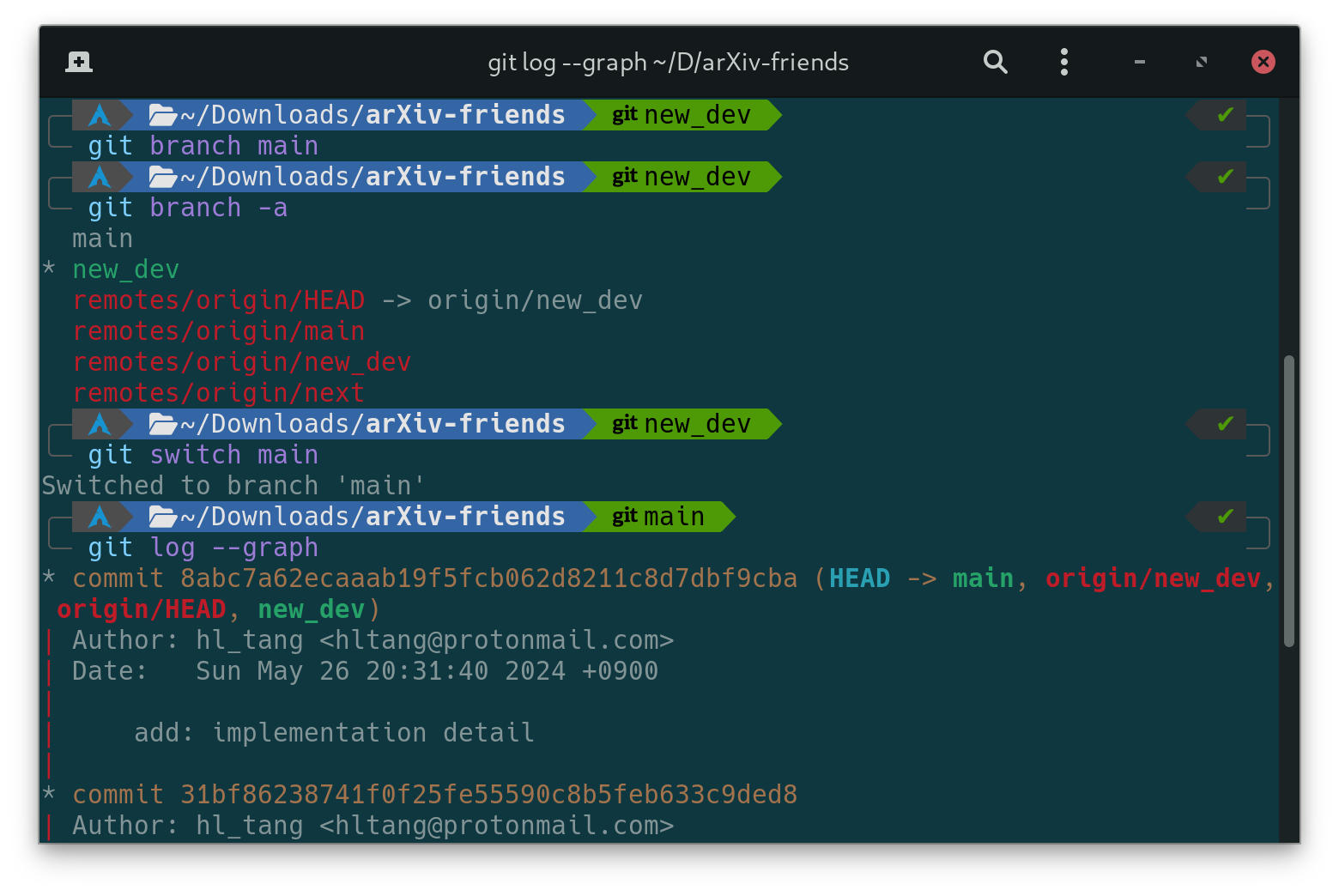Click commit hash starting with 8abc7a62
The image size is (1339, 896).
(x=488, y=578)
